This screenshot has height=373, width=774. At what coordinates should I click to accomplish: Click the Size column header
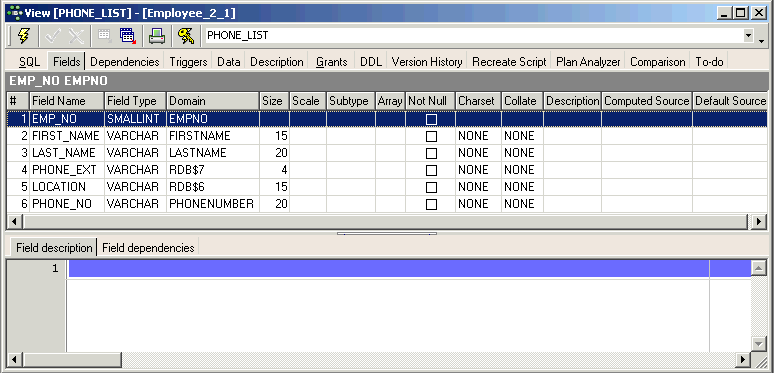pos(274,101)
